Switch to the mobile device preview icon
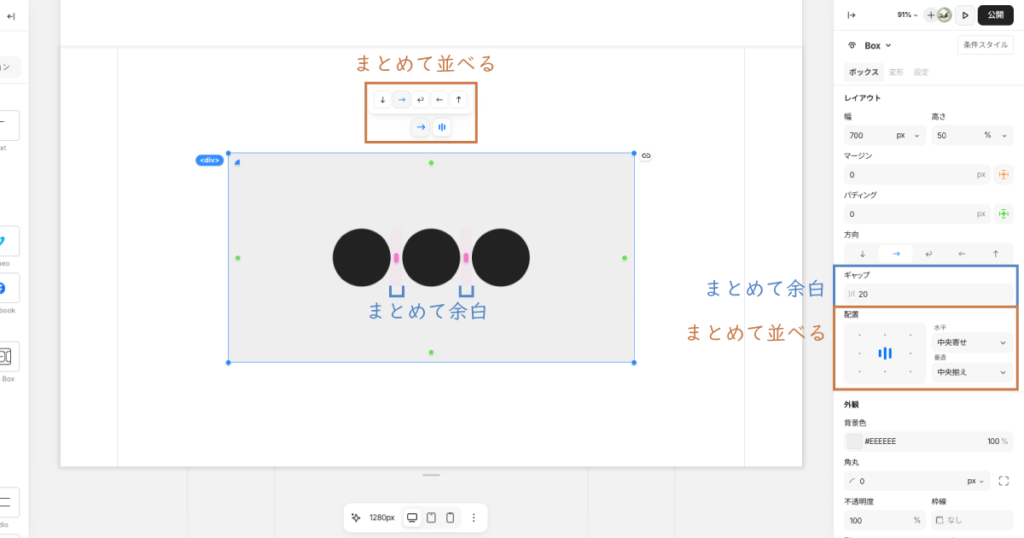Viewport: 1024px width, 538px height. [x=450, y=518]
